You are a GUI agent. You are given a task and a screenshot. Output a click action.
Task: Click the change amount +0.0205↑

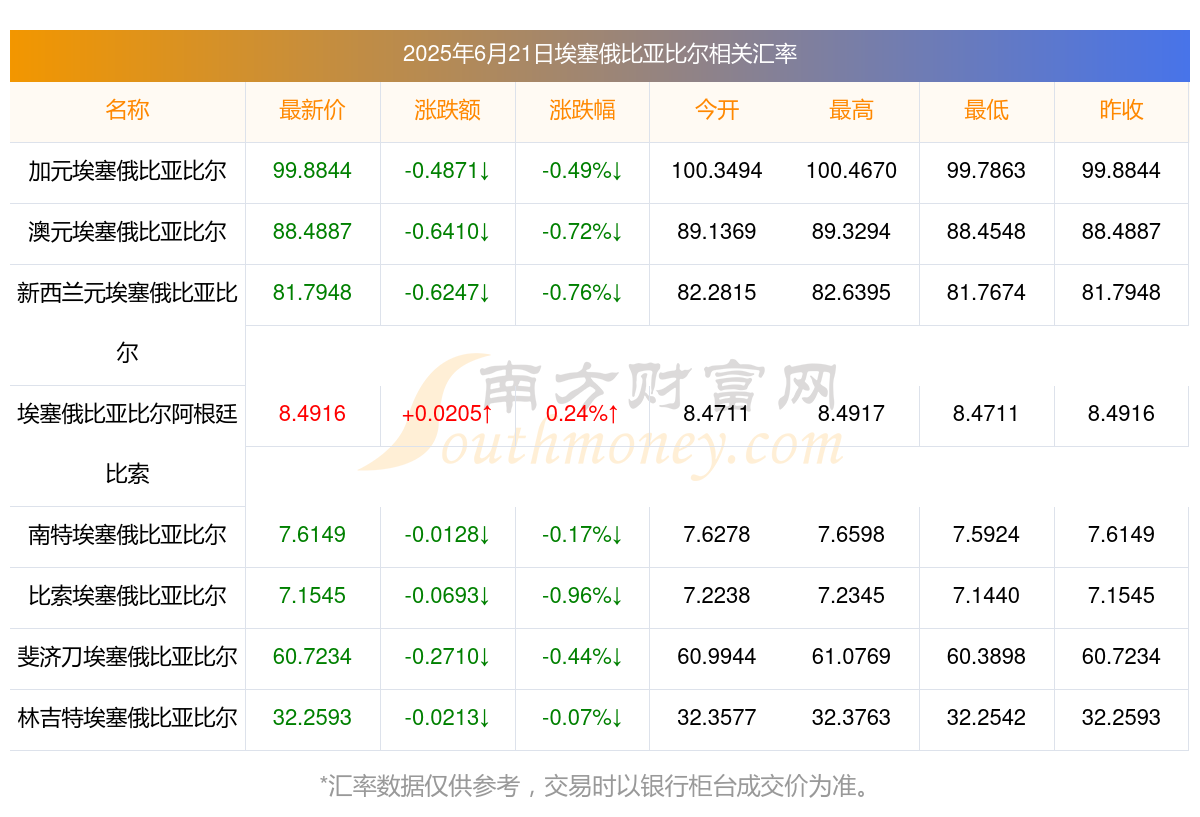pos(447,414)
